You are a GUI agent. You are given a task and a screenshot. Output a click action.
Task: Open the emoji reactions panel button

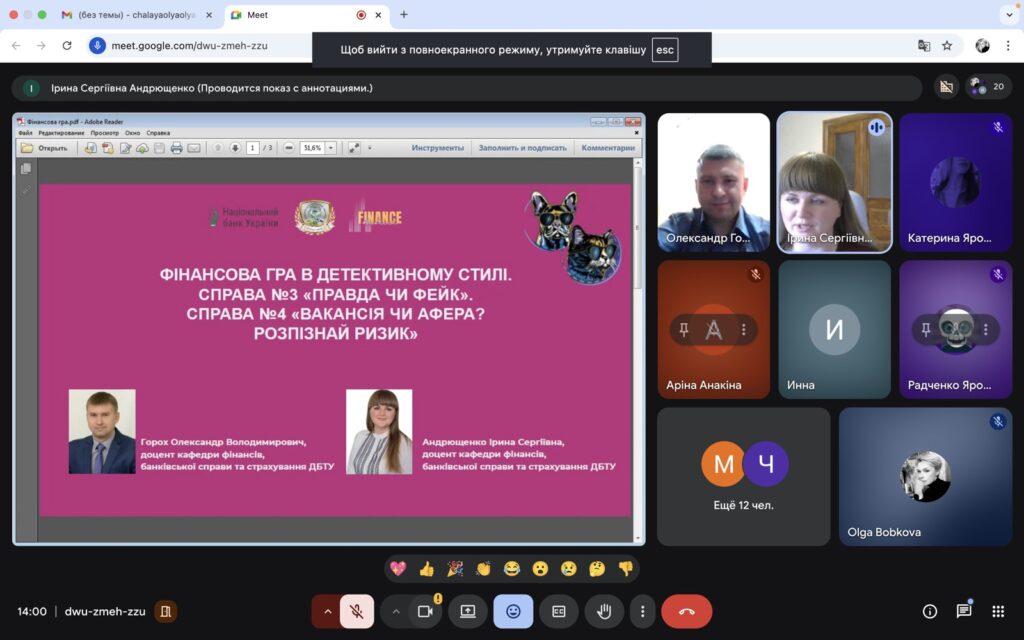(x=513, y=611)
